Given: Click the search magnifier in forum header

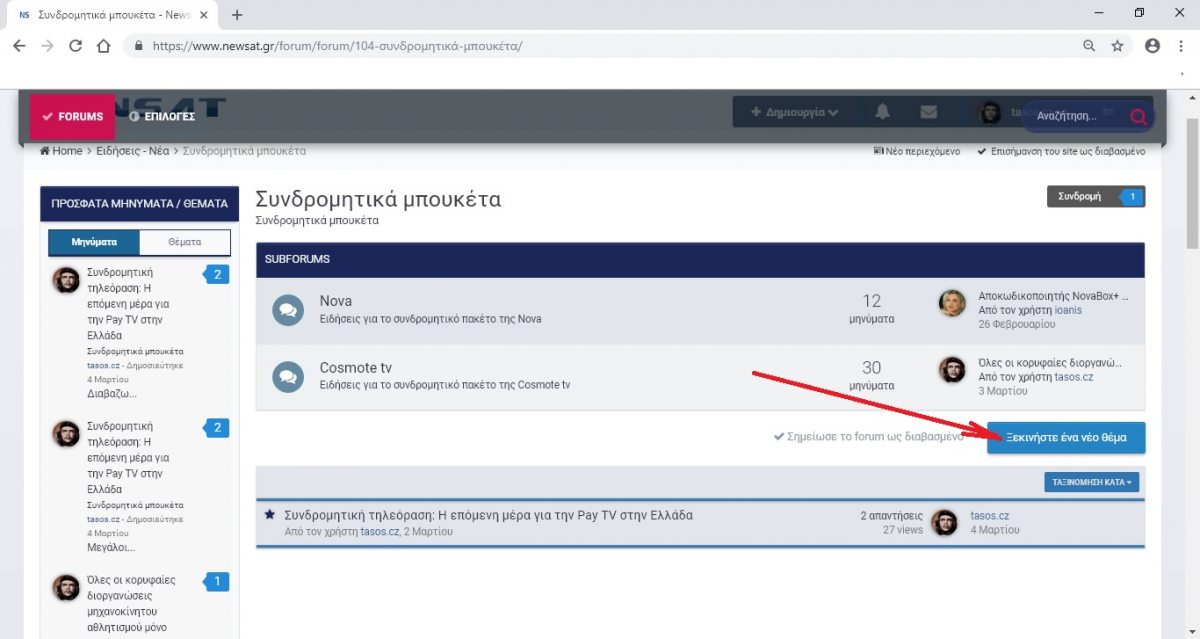Looking at the screenshot, I should click(x=1137, y=116).
